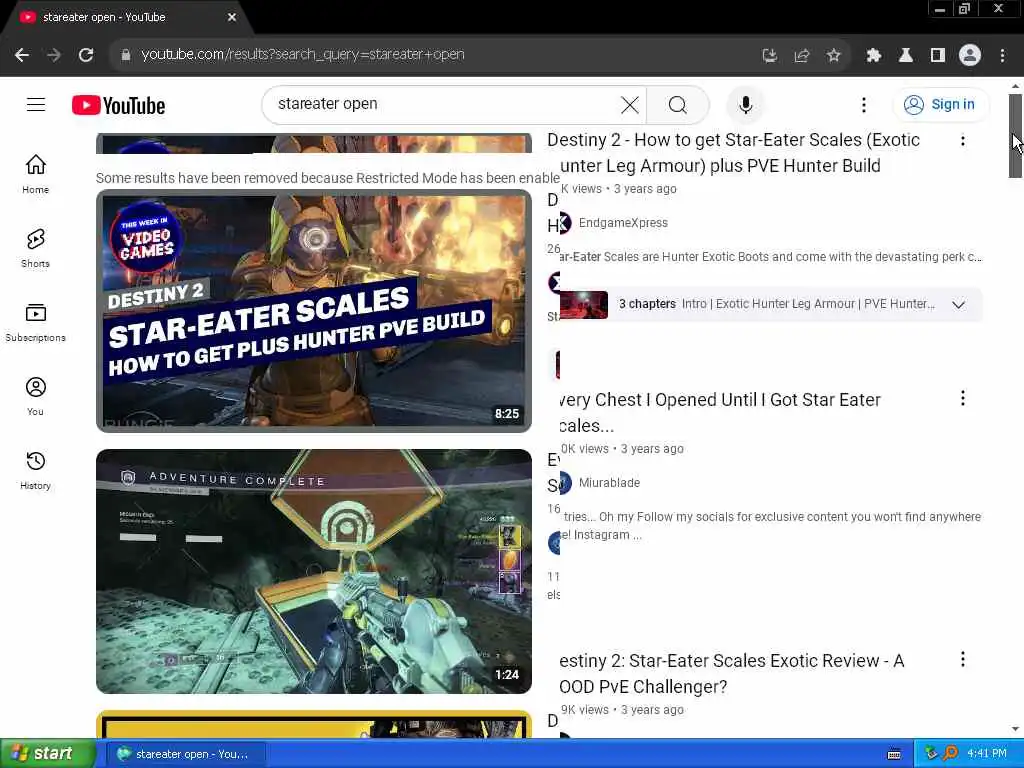Viewport: 1024px width, 768px height.
Task: Open Subscriptions in the sidebar
Action: coord(35,323)
